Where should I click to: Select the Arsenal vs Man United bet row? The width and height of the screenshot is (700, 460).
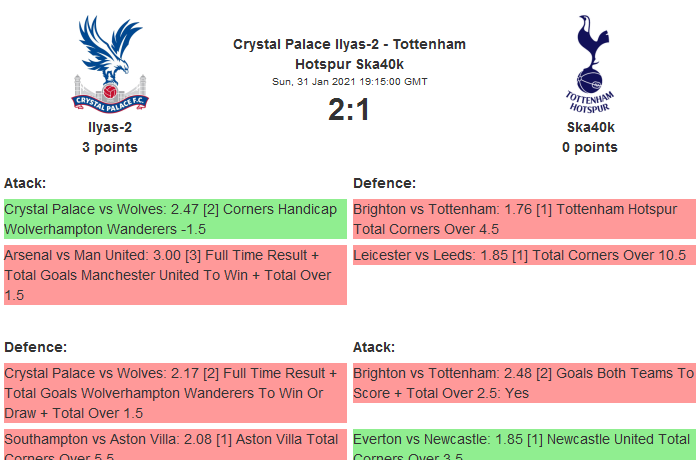click(x=175, y=275)
